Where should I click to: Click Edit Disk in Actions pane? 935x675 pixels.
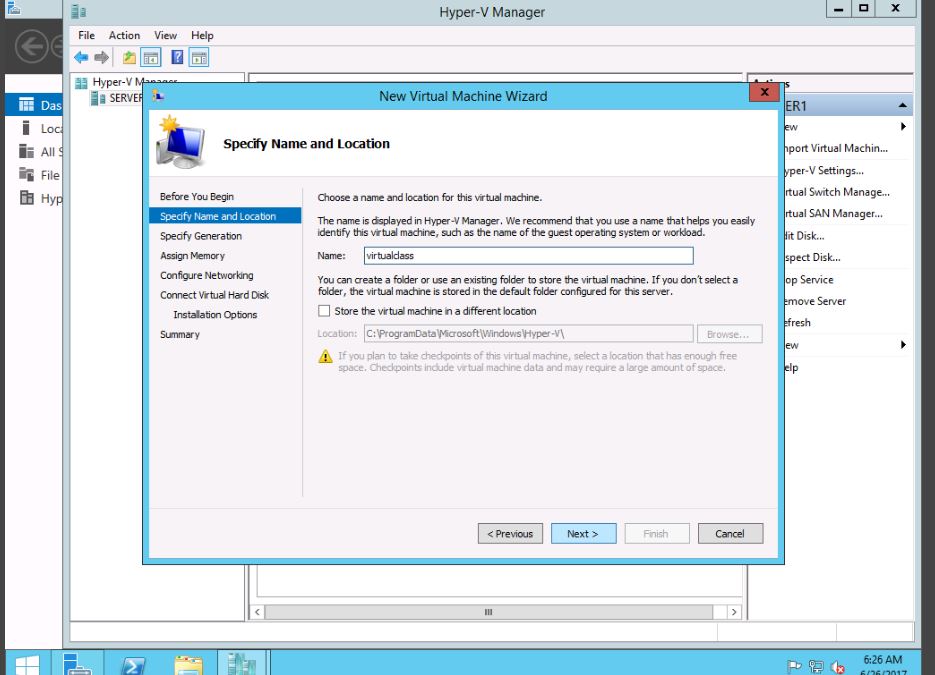tap(804, 236)
